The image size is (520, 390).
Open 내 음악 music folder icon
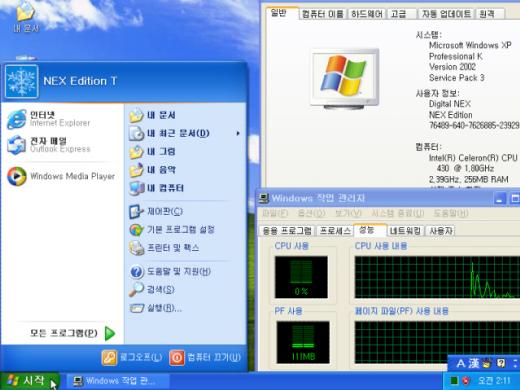click(136, 170)
